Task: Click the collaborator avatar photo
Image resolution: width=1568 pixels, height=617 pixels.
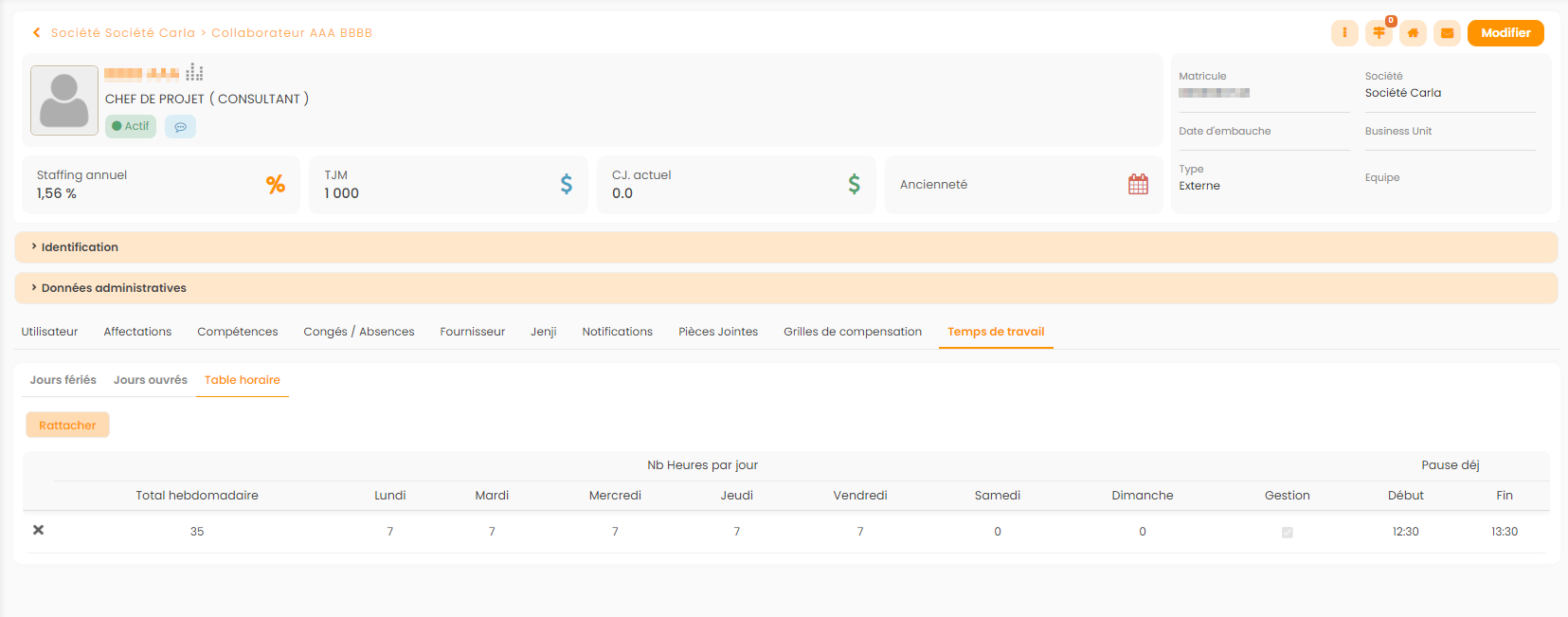Action: [x=64, y=100]
